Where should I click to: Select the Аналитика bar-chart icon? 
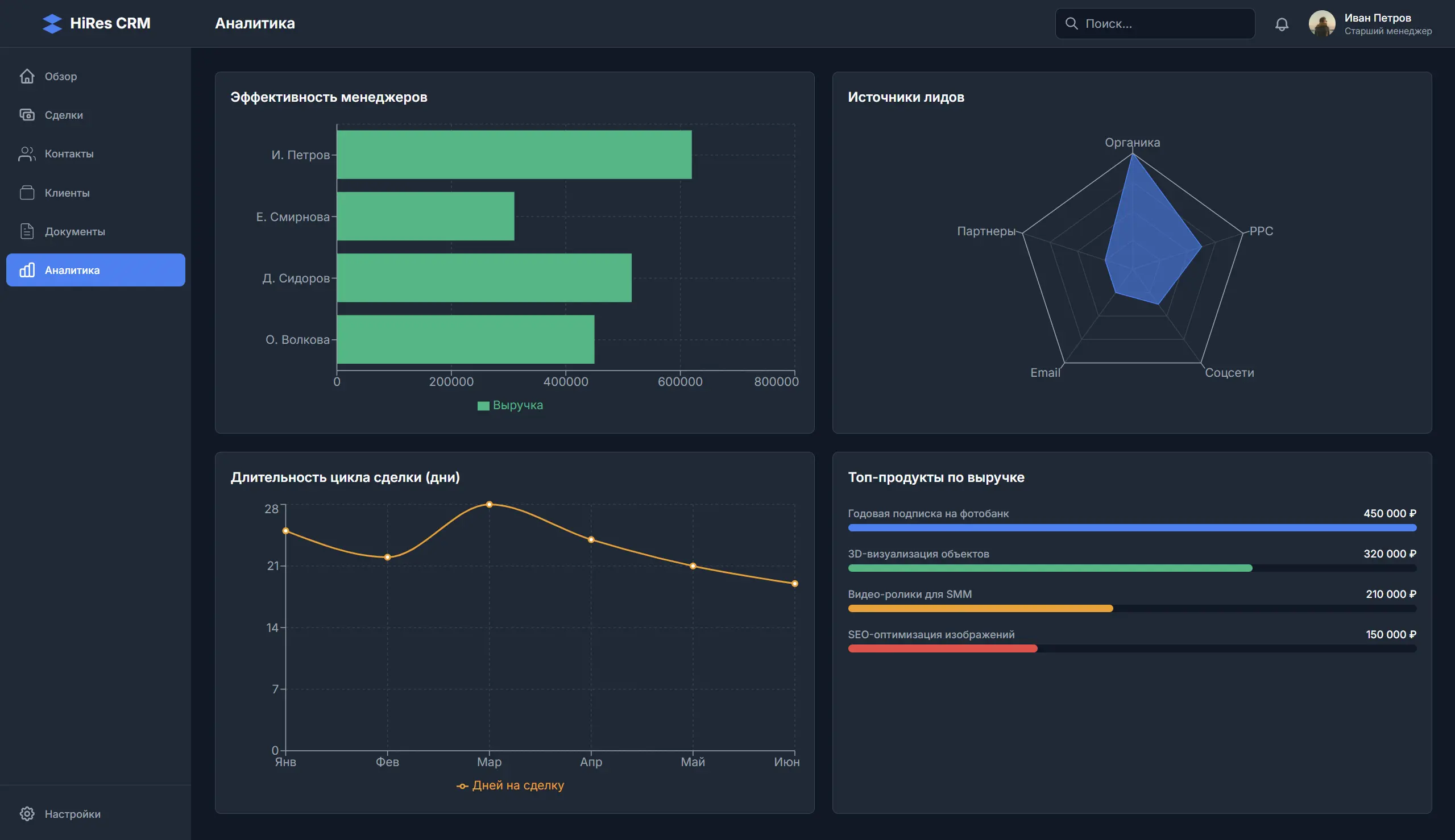(x=28, y=269)
